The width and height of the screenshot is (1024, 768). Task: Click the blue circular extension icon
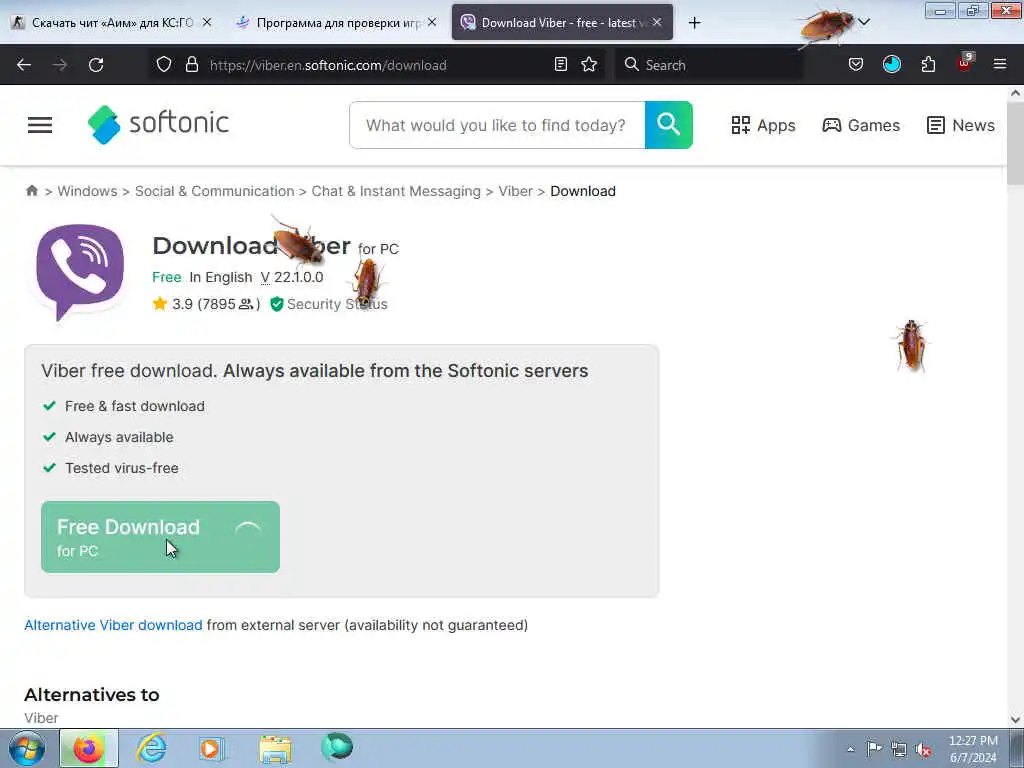point(891,65)
